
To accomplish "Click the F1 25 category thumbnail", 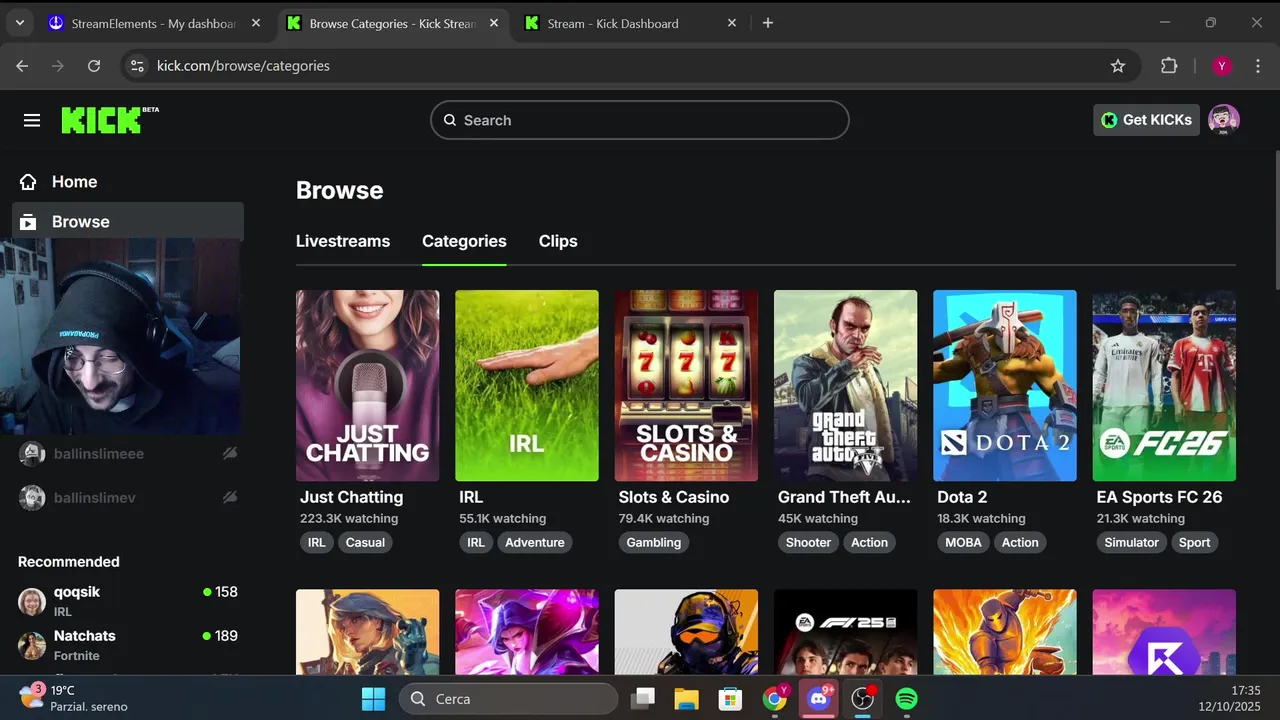I will tap(845, 631).
